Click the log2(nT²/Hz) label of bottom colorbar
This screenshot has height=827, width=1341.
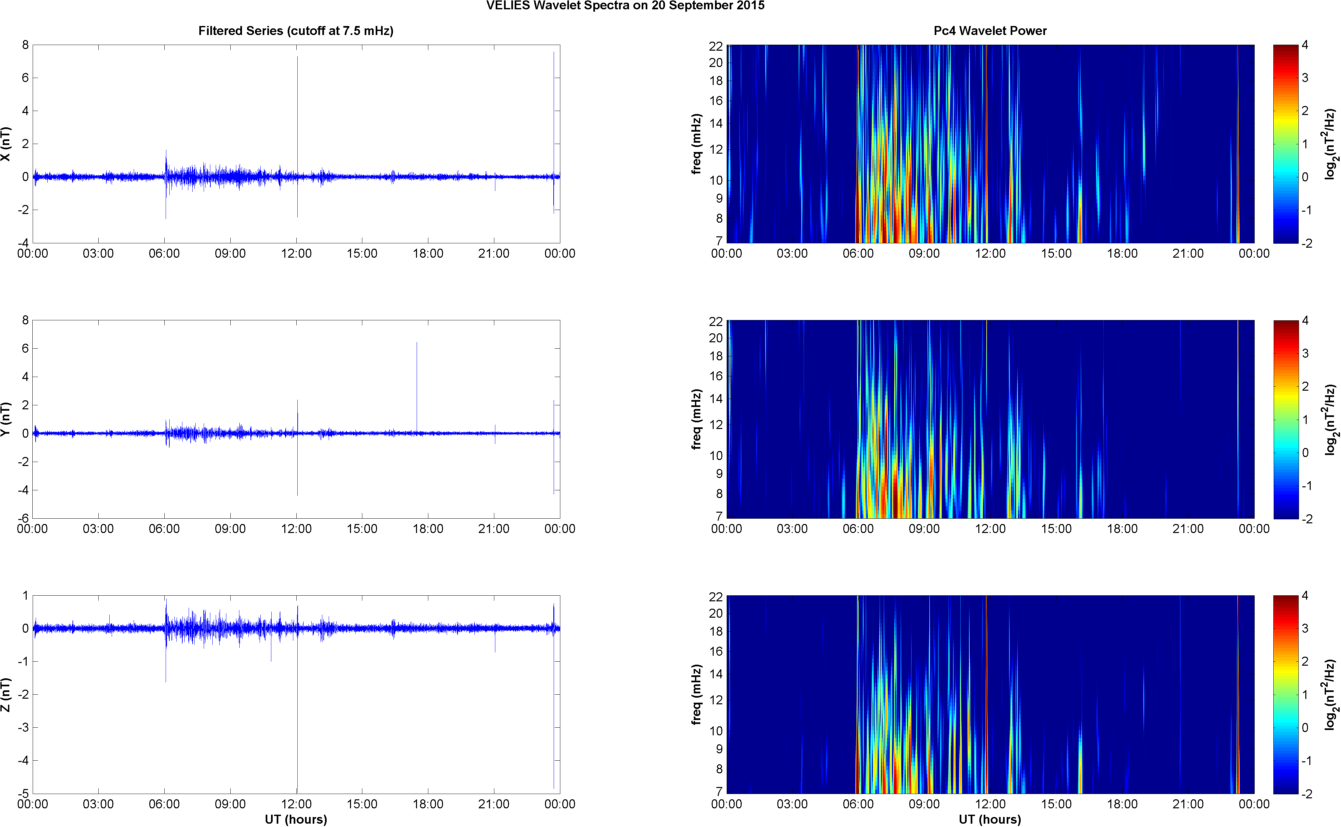pos(1328,693)
